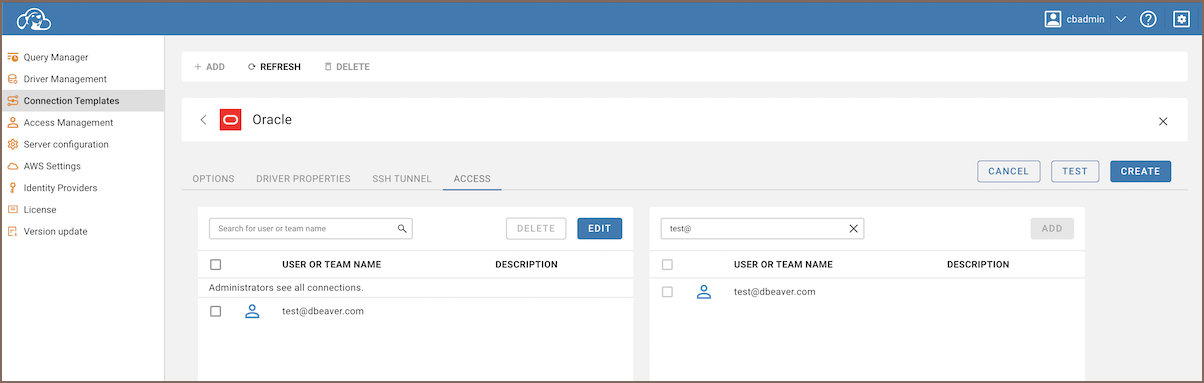Click the CANCEL button

tap(1009, 171)
